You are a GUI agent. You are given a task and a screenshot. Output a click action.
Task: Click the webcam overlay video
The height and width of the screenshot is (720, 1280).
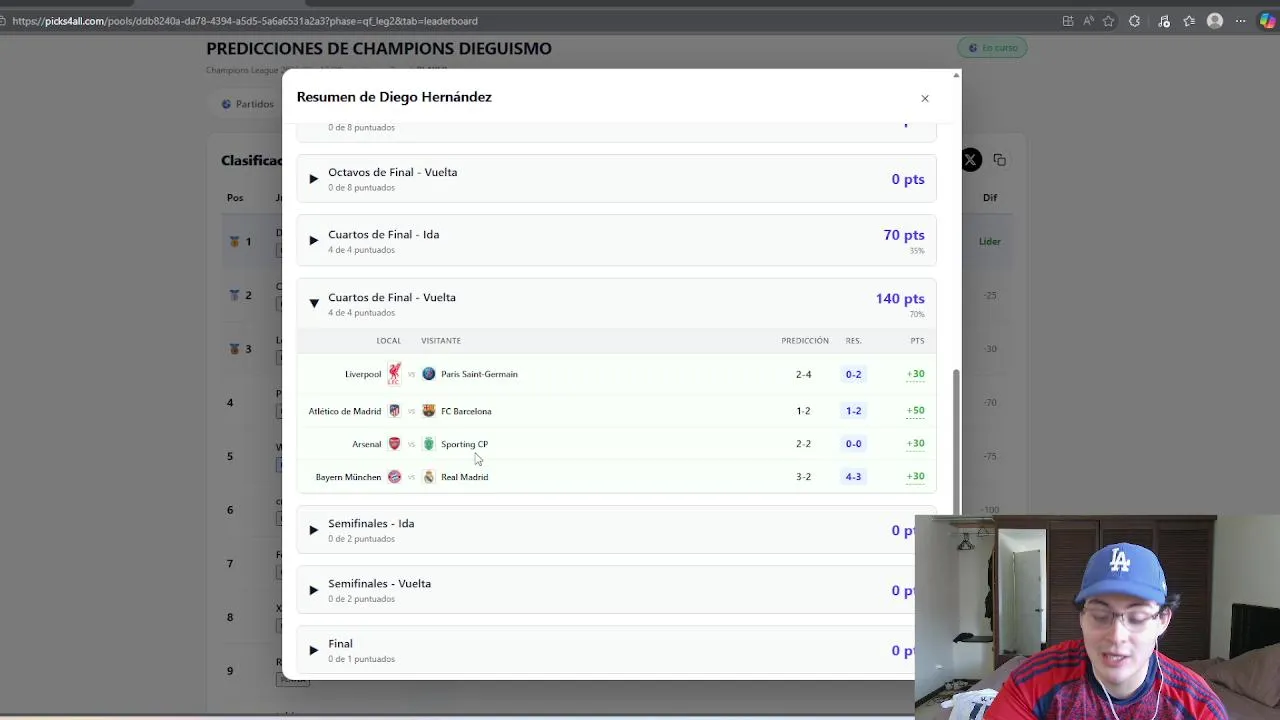pyautogui.click(x=1097, y=617)
